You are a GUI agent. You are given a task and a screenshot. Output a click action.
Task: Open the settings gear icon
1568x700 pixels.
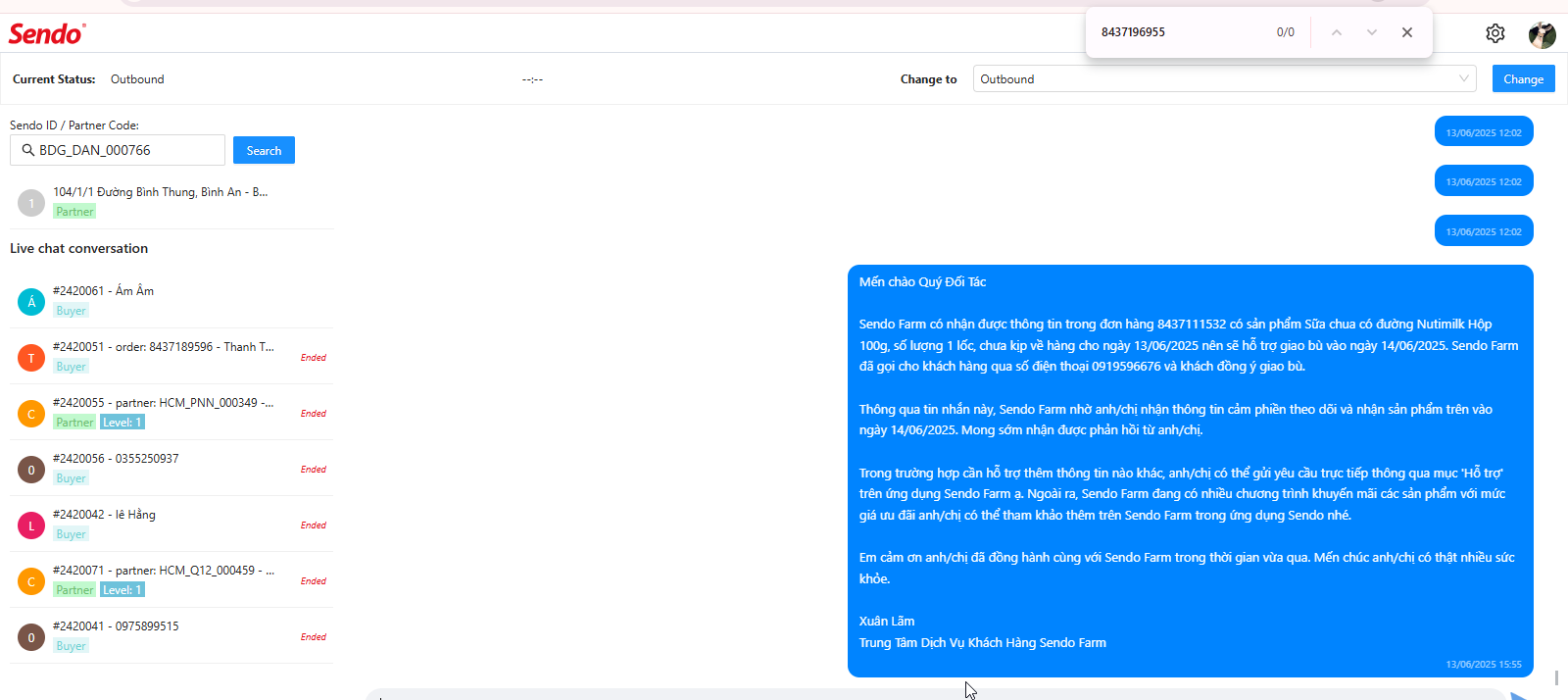coord(1494,33)
